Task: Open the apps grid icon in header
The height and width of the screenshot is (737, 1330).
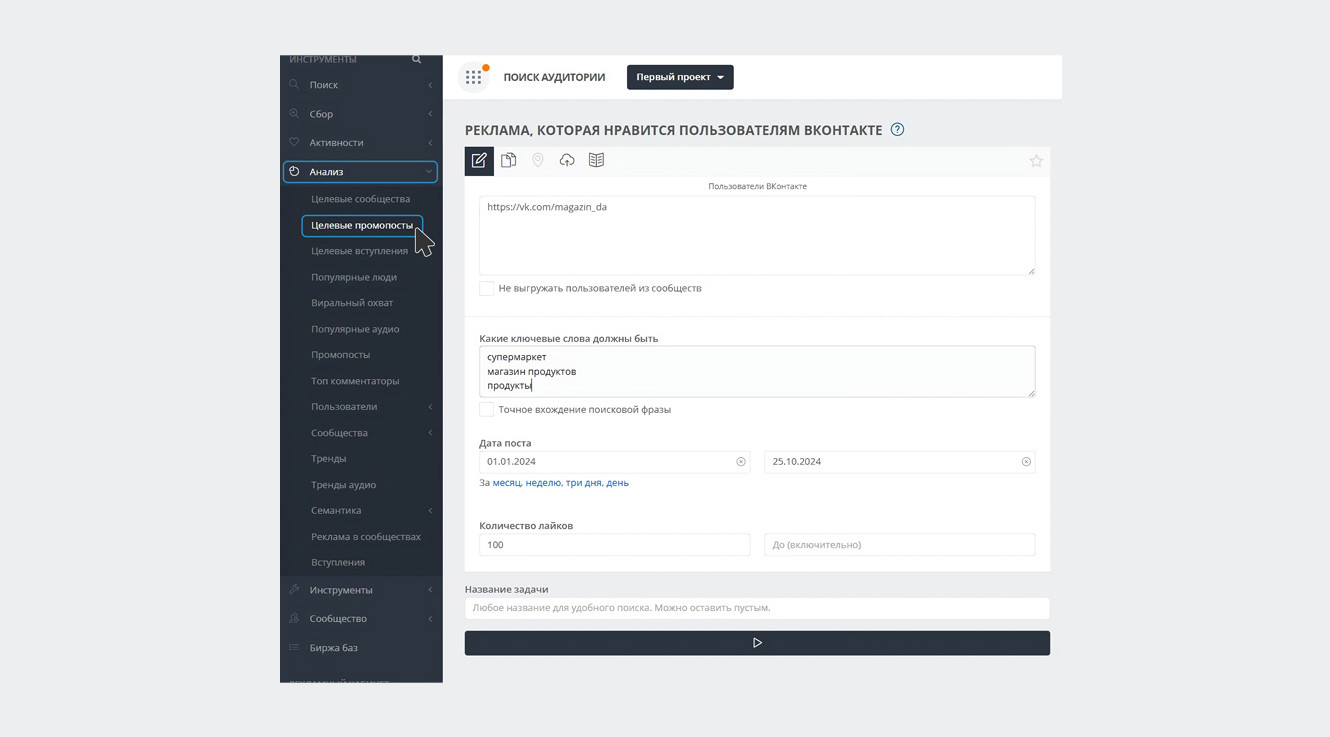Action: pos(474,77)
